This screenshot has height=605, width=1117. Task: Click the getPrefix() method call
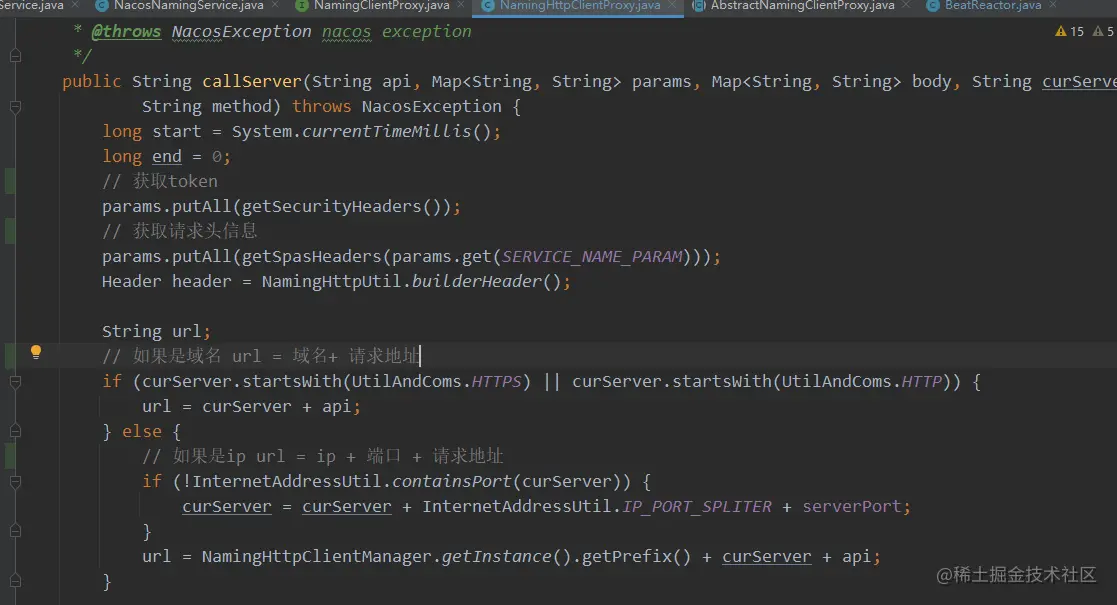click(x=636, y=556)
